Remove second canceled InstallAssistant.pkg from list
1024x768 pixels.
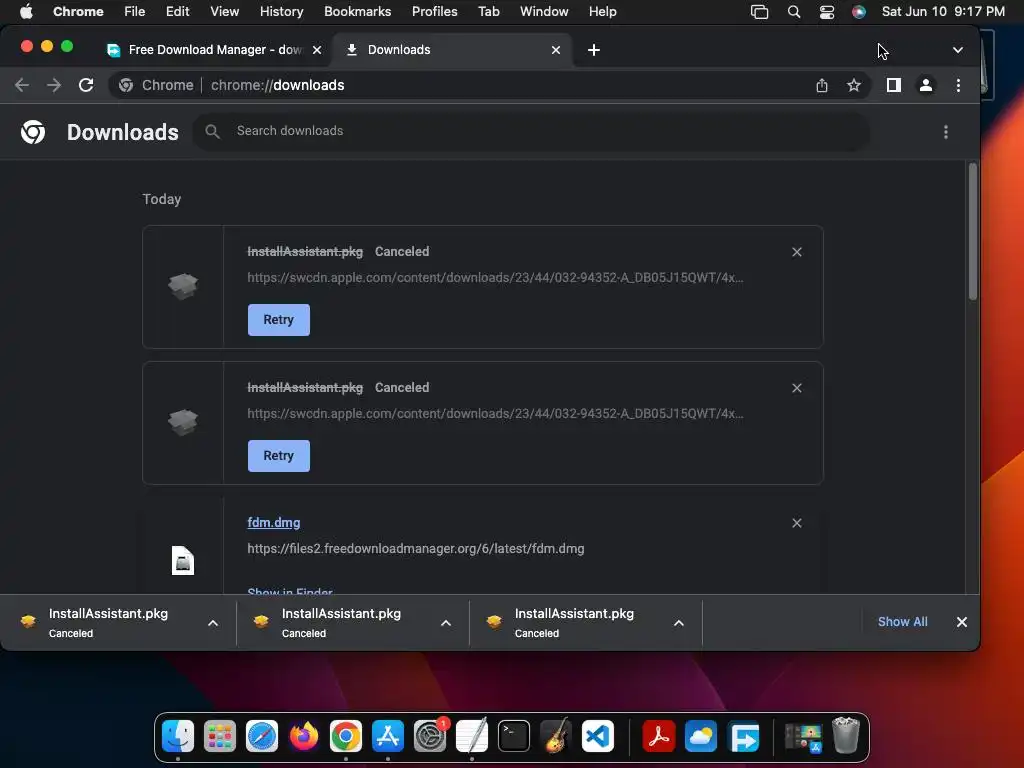pyautogui.click(x=797, y=388)
